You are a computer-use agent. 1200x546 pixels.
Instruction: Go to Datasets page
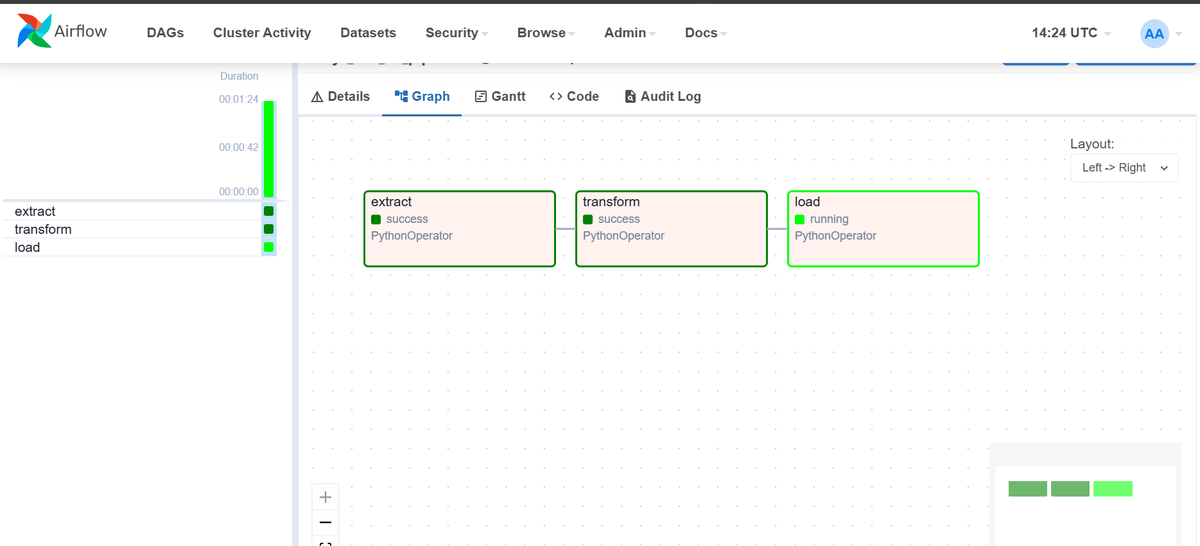368,33
